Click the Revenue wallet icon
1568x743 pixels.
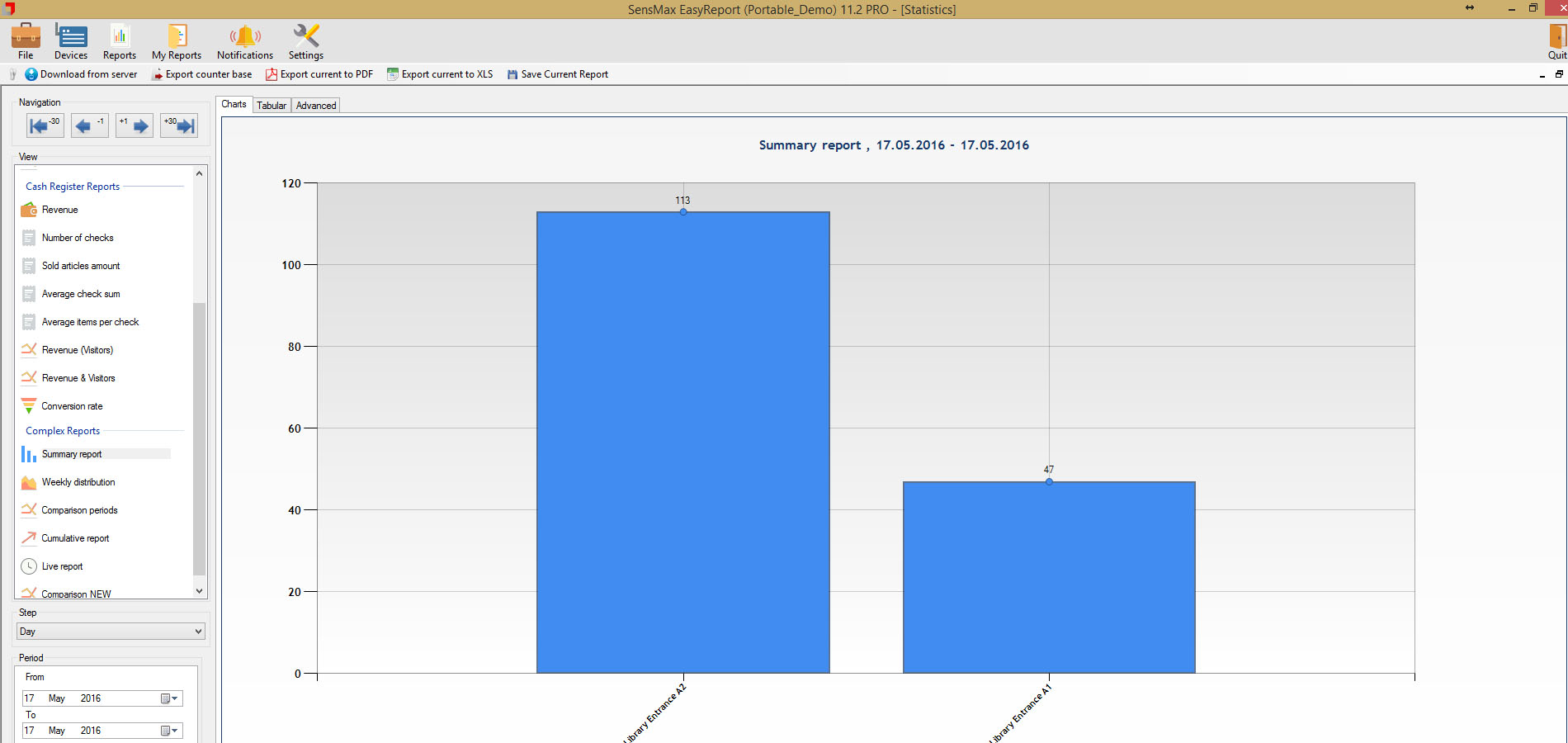pyautogui.click(x=29, y=210)
